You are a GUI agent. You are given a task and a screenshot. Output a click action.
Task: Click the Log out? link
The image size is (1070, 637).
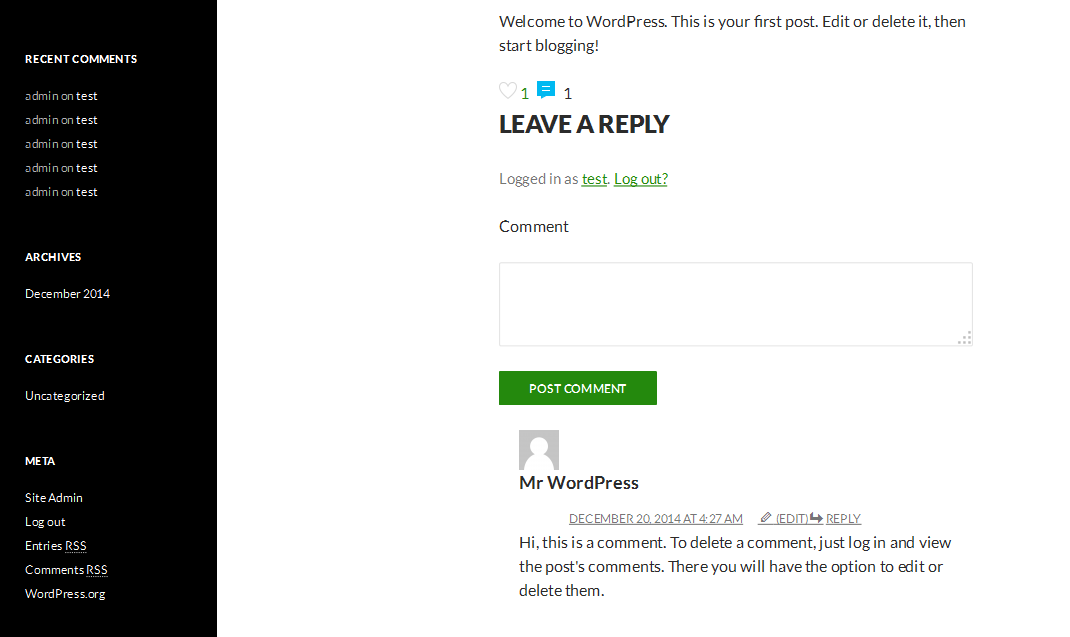641,179
